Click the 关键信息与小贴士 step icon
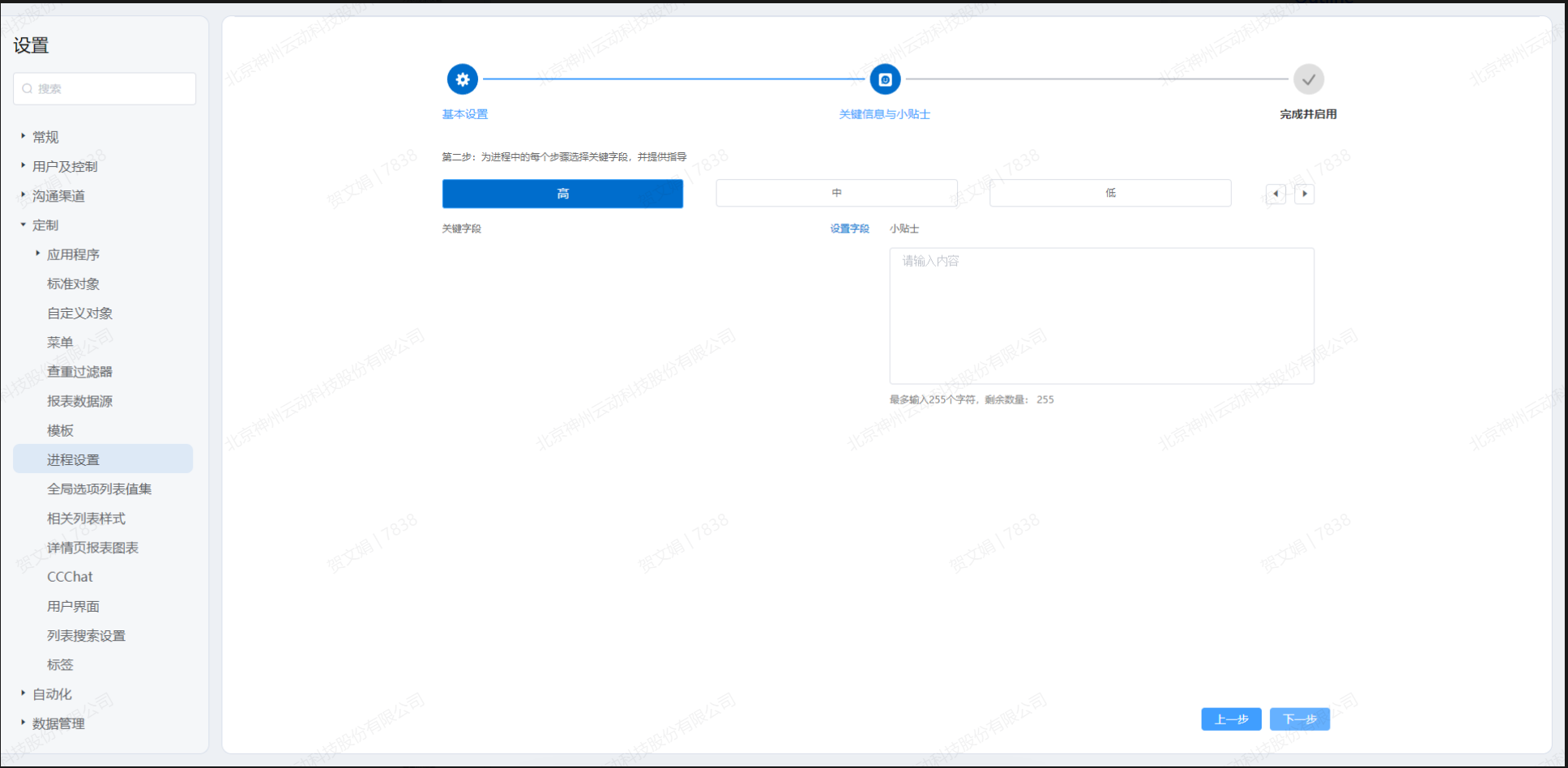The width and height of the screenshot is (1568, 768). [x=885, y=79]
